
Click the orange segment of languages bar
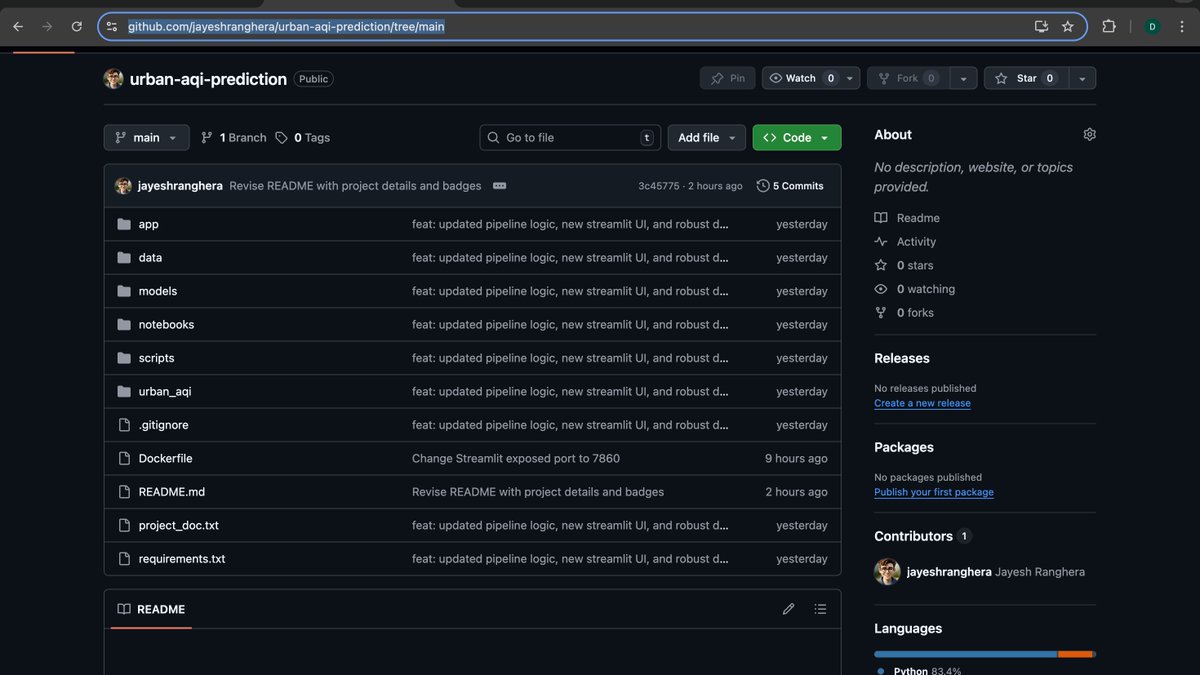1076,654
